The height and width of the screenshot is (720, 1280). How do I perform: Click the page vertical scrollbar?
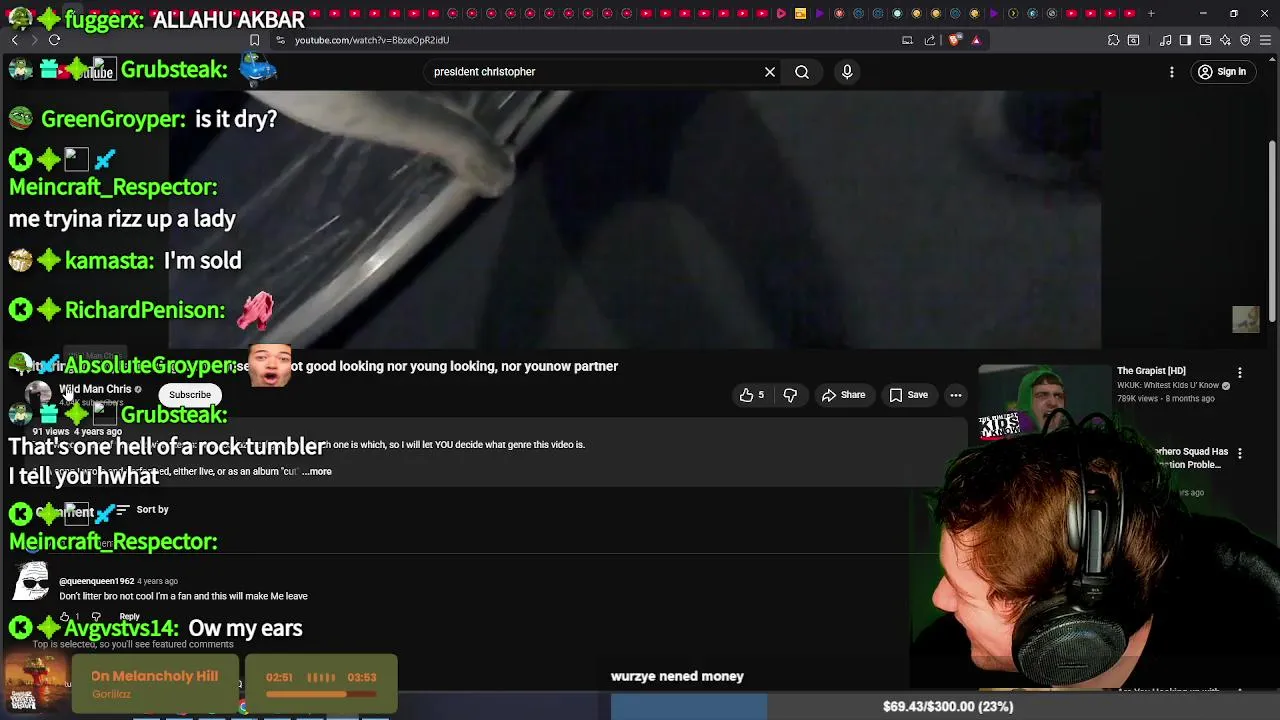pyautogui.click(x=1272, y=230)
